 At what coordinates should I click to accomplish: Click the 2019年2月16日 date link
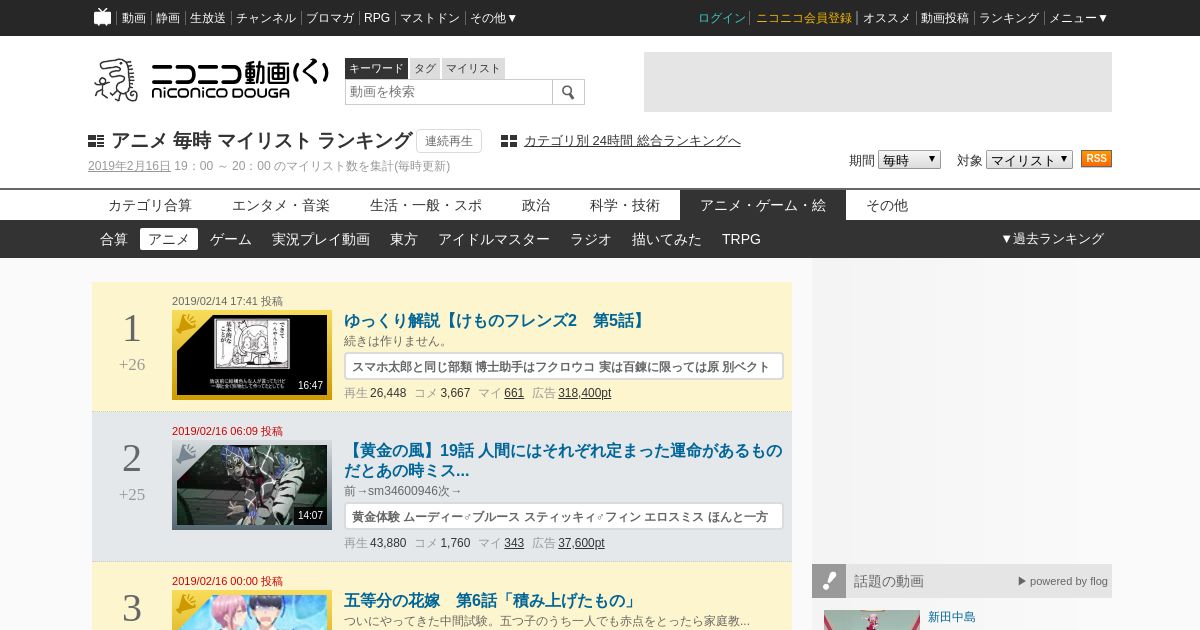click(x=129, y=166)
